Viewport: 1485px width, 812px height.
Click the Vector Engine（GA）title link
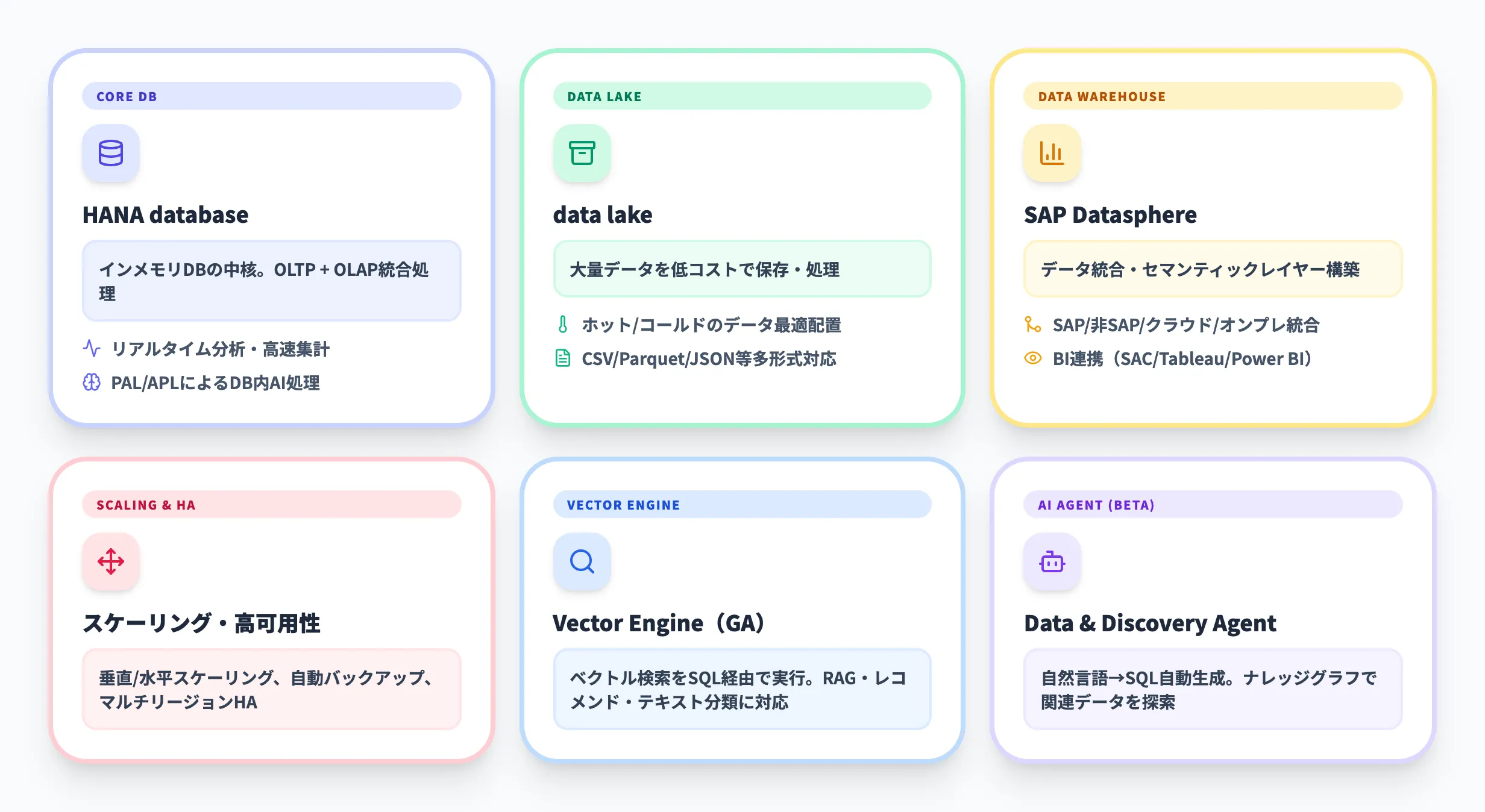tap(659, 623)
